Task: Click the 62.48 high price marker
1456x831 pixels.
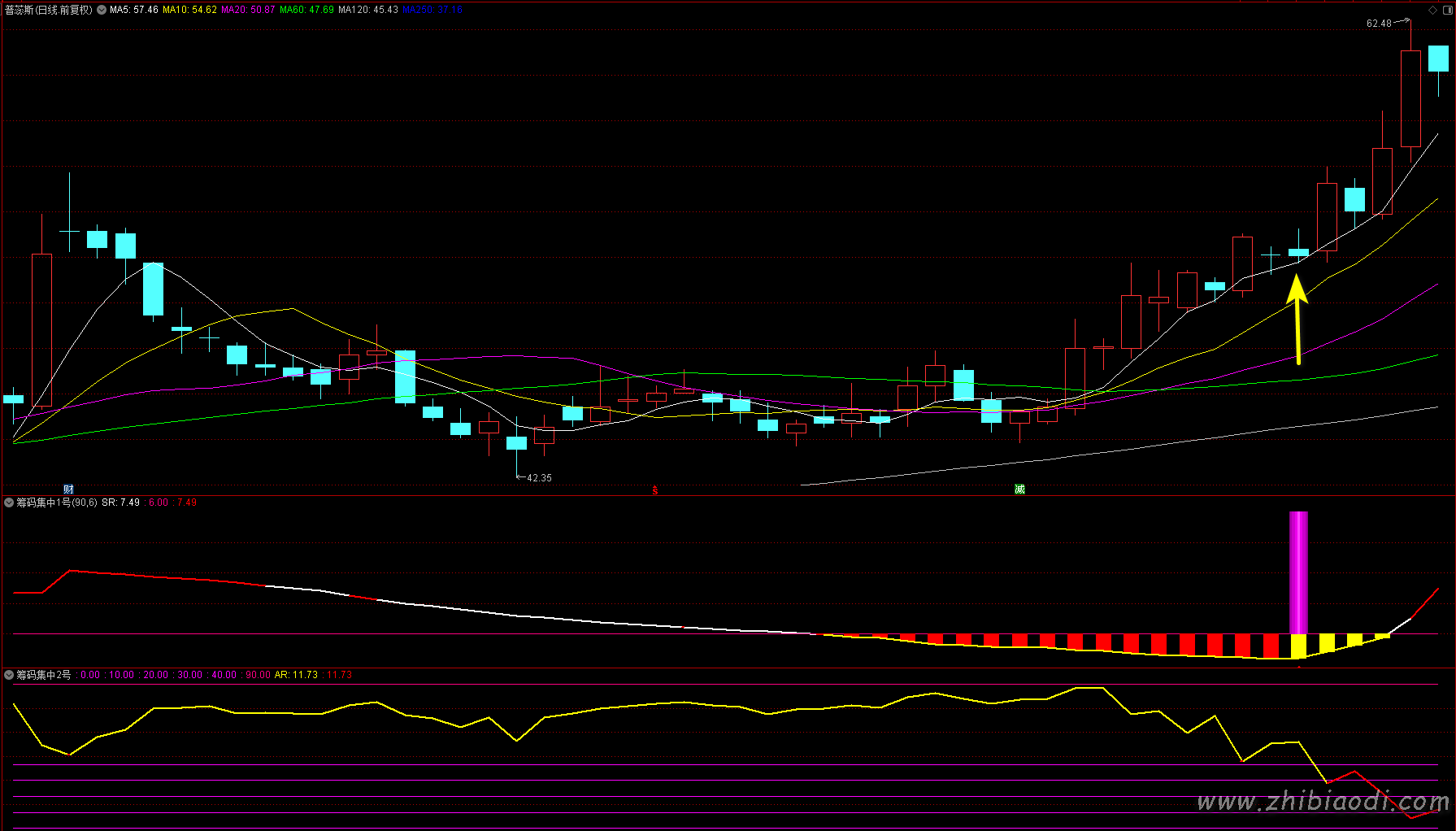Action: point(1379,24)
